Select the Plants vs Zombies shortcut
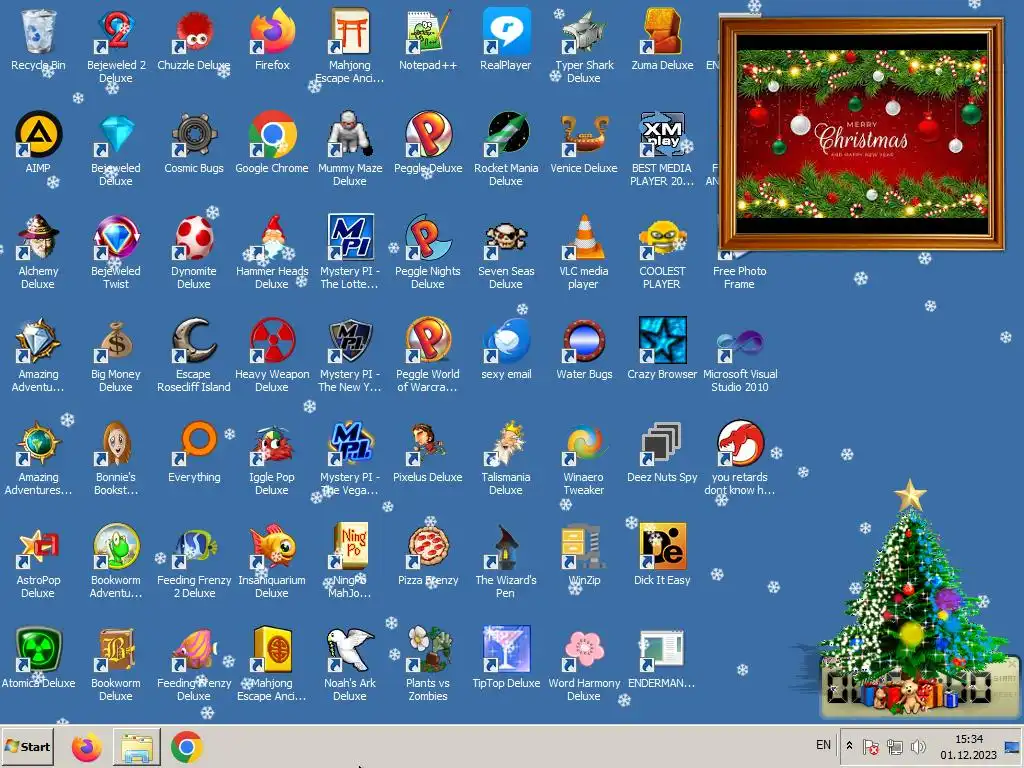The height and width of the screenshot is (768, 1024). (428, 650)
